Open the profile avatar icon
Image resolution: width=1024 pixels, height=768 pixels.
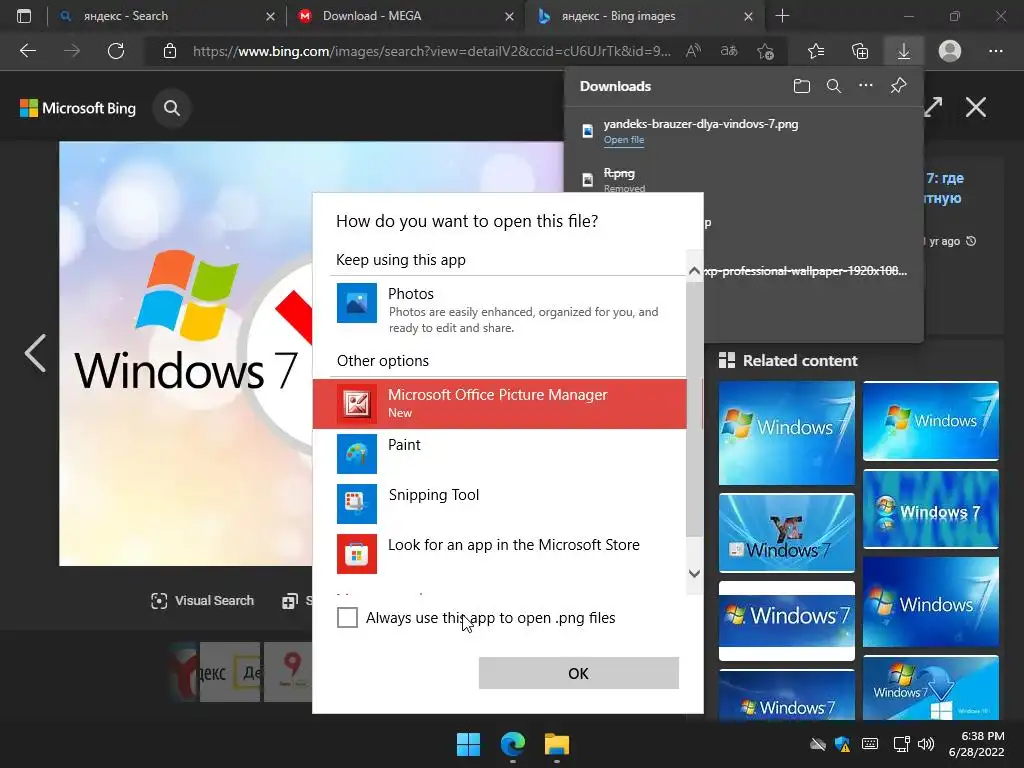950,51
